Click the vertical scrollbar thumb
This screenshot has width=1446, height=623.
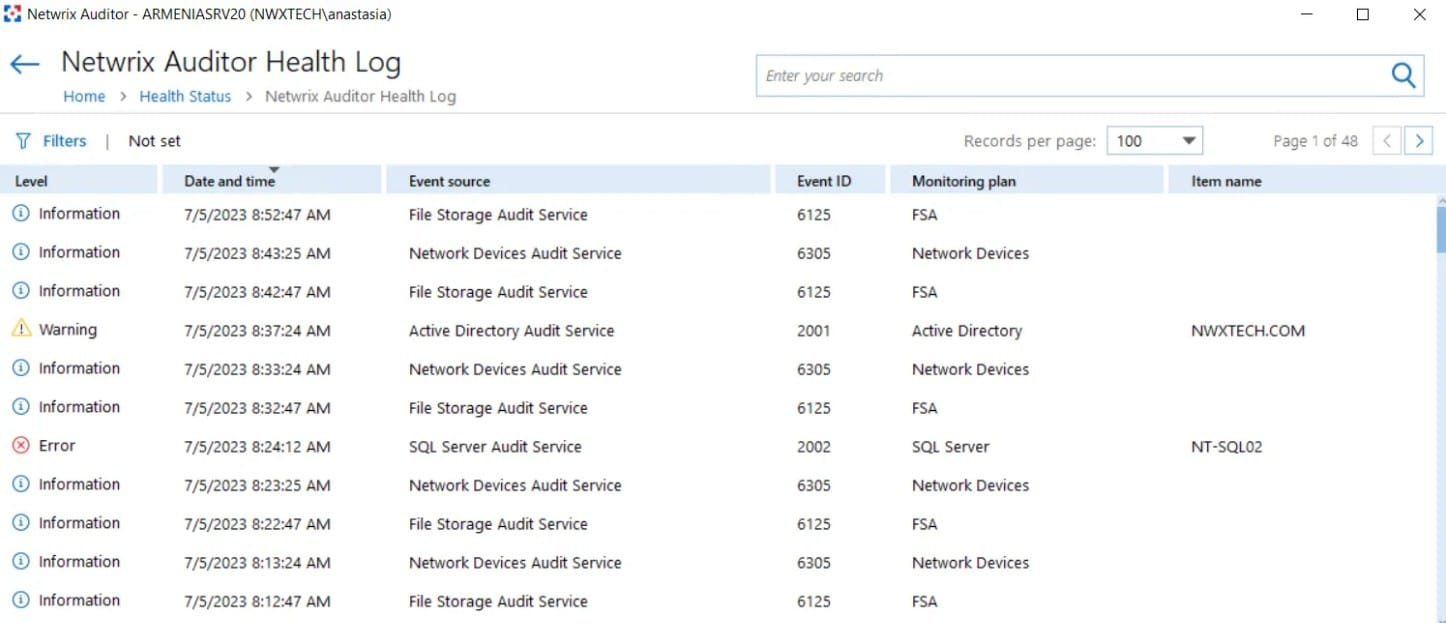coord(1441,228)
